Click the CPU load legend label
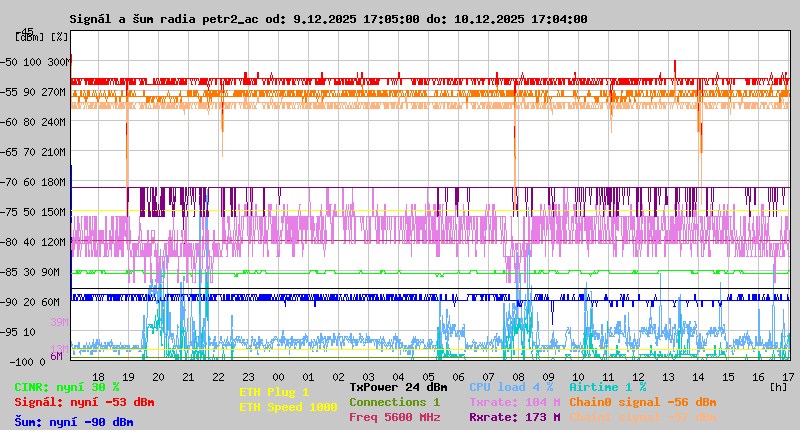 pyautogui.click(x=511, y=387)
